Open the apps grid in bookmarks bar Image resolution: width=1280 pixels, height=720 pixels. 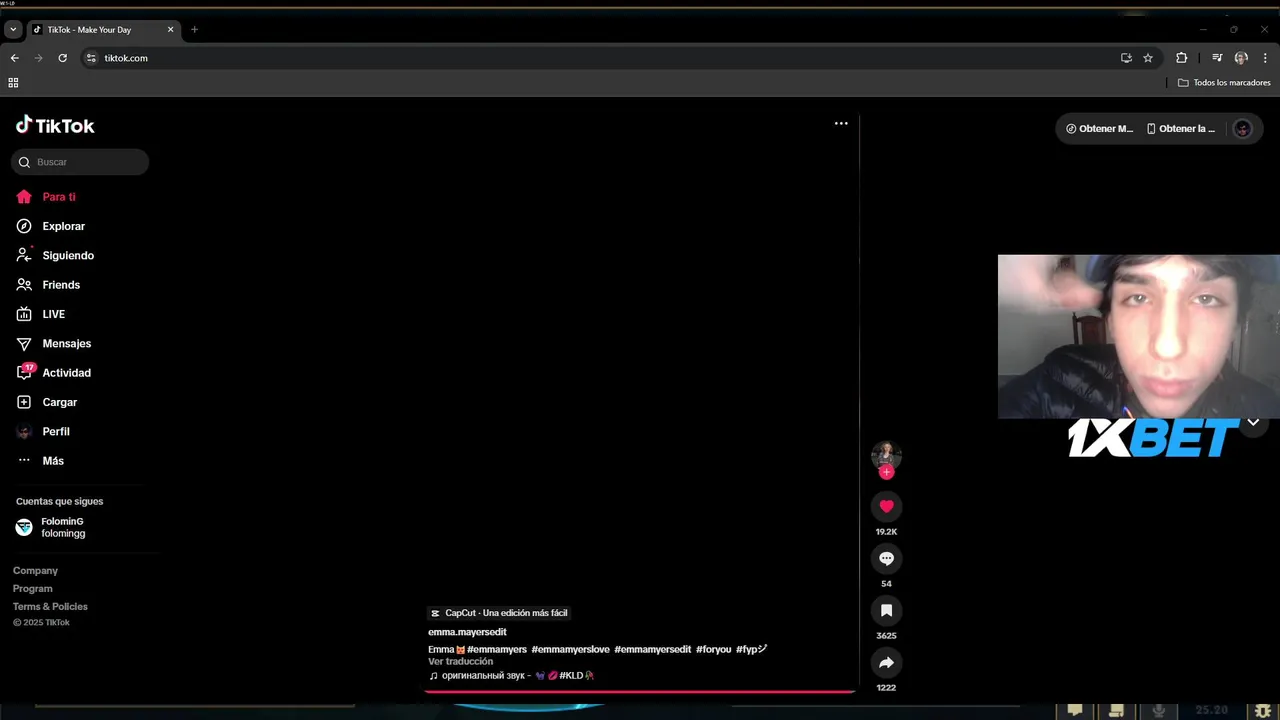point(13,83)
